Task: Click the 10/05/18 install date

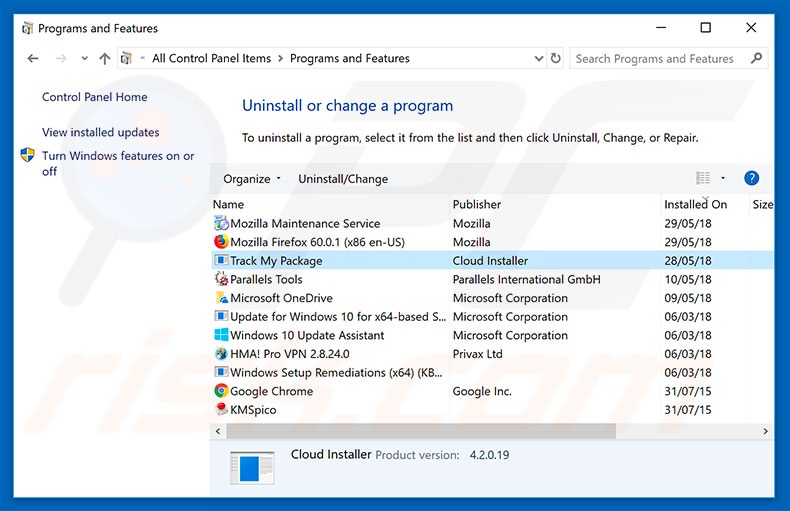Action: point(688,279)
